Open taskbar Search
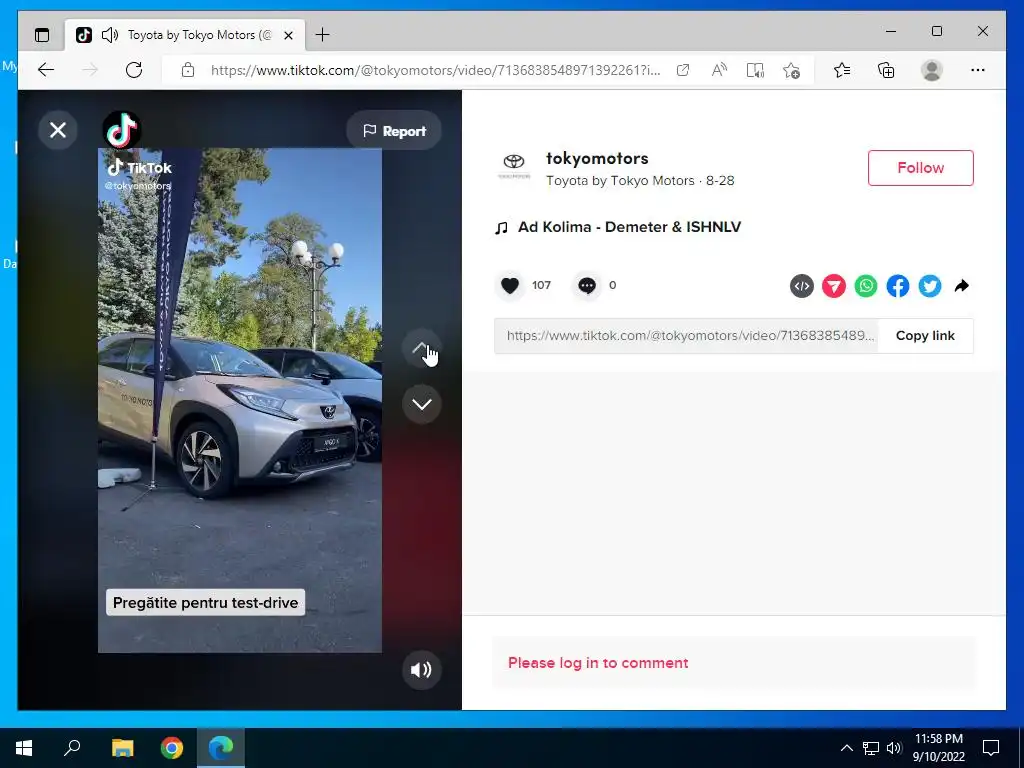This screenshot has width=1024, height=768. (x=72, y=748)
